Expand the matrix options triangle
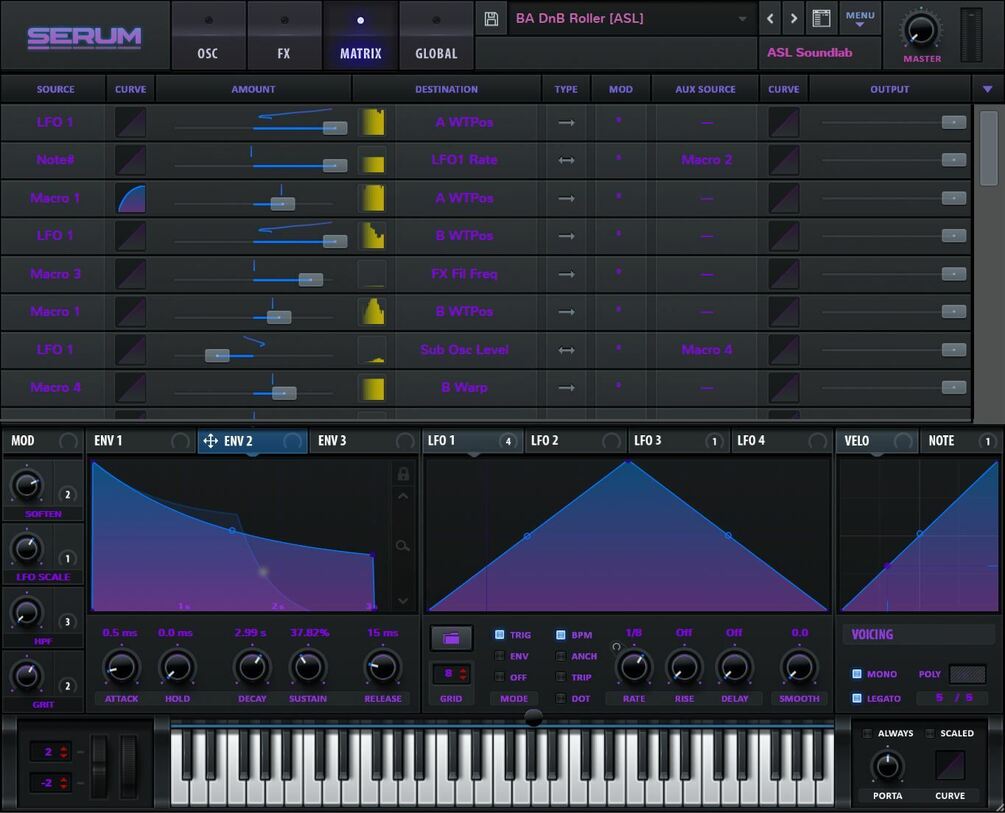Image resolution: width=1005 pixels, height=813 pixels. pos(988,89)
